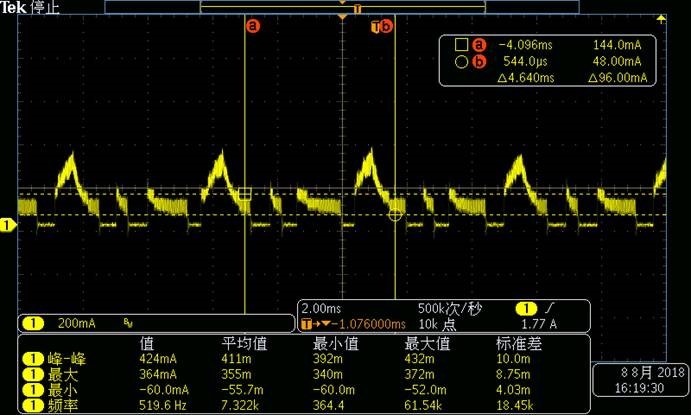691x415 pixels.
Task: Click peak-to-peak measurement channel badge
Action: [x=33, y=359]
